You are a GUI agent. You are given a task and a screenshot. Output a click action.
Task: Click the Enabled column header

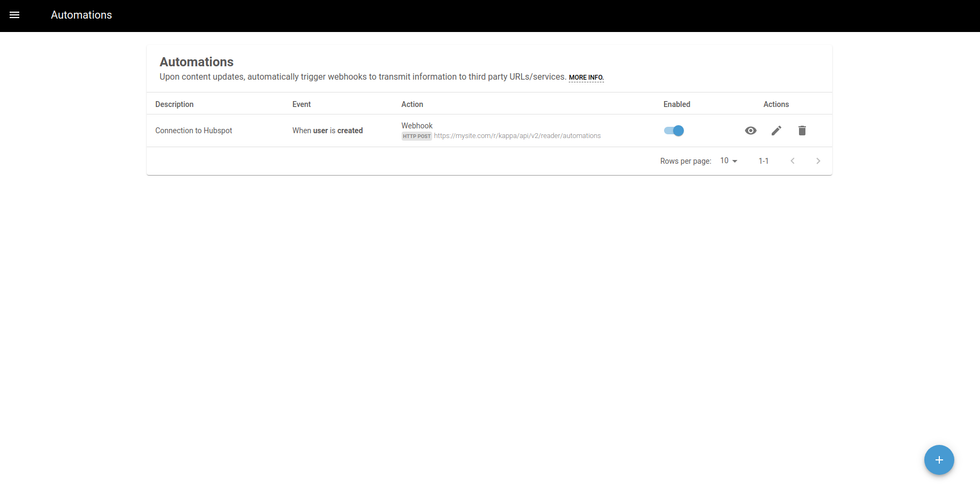[677, 104]
